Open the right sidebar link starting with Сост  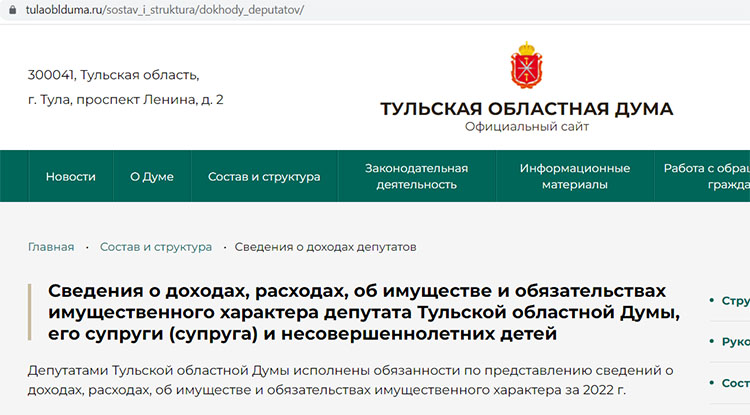(735, 383)
